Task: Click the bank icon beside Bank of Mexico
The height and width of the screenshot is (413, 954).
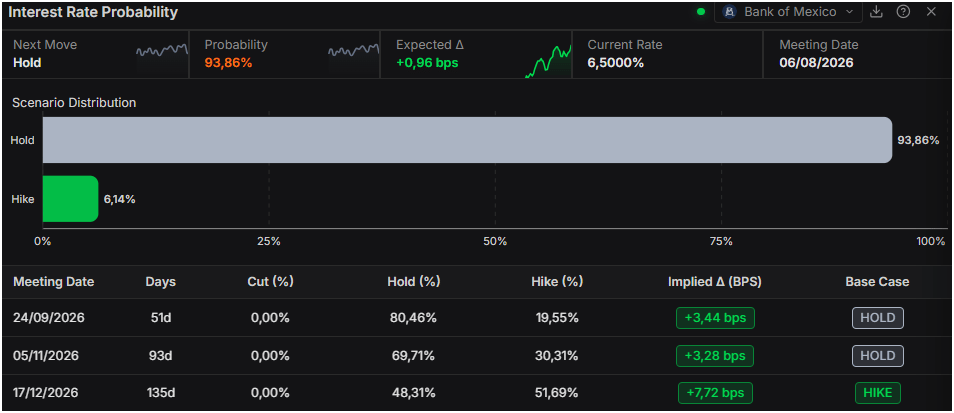Action: (x=730, y=12)
